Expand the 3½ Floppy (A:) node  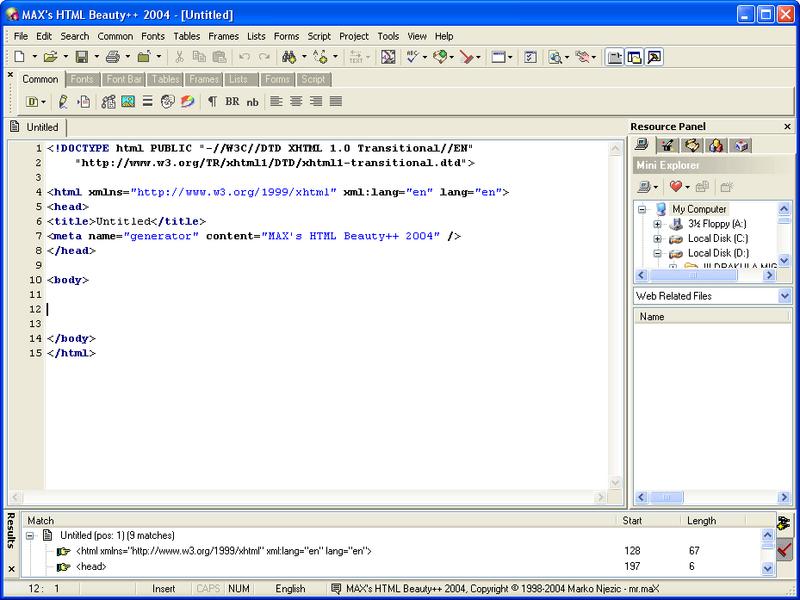[657, 224]
